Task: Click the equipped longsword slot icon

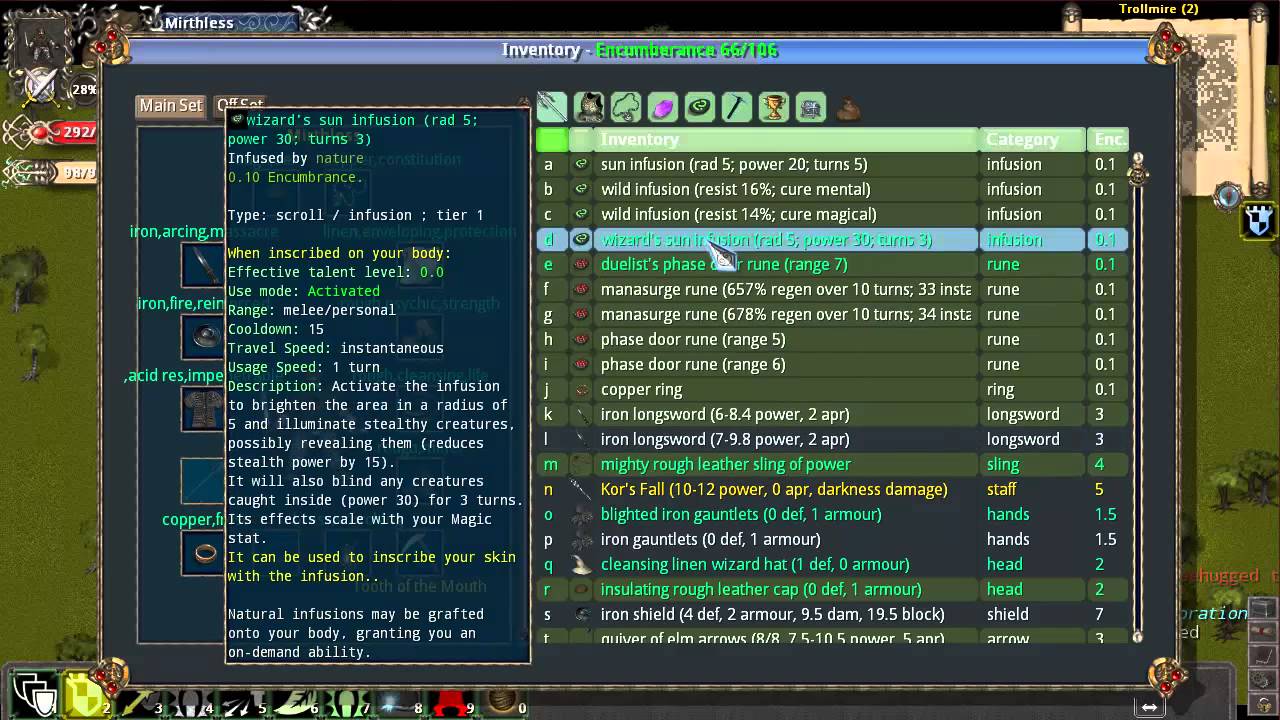Action: point(205,265)
